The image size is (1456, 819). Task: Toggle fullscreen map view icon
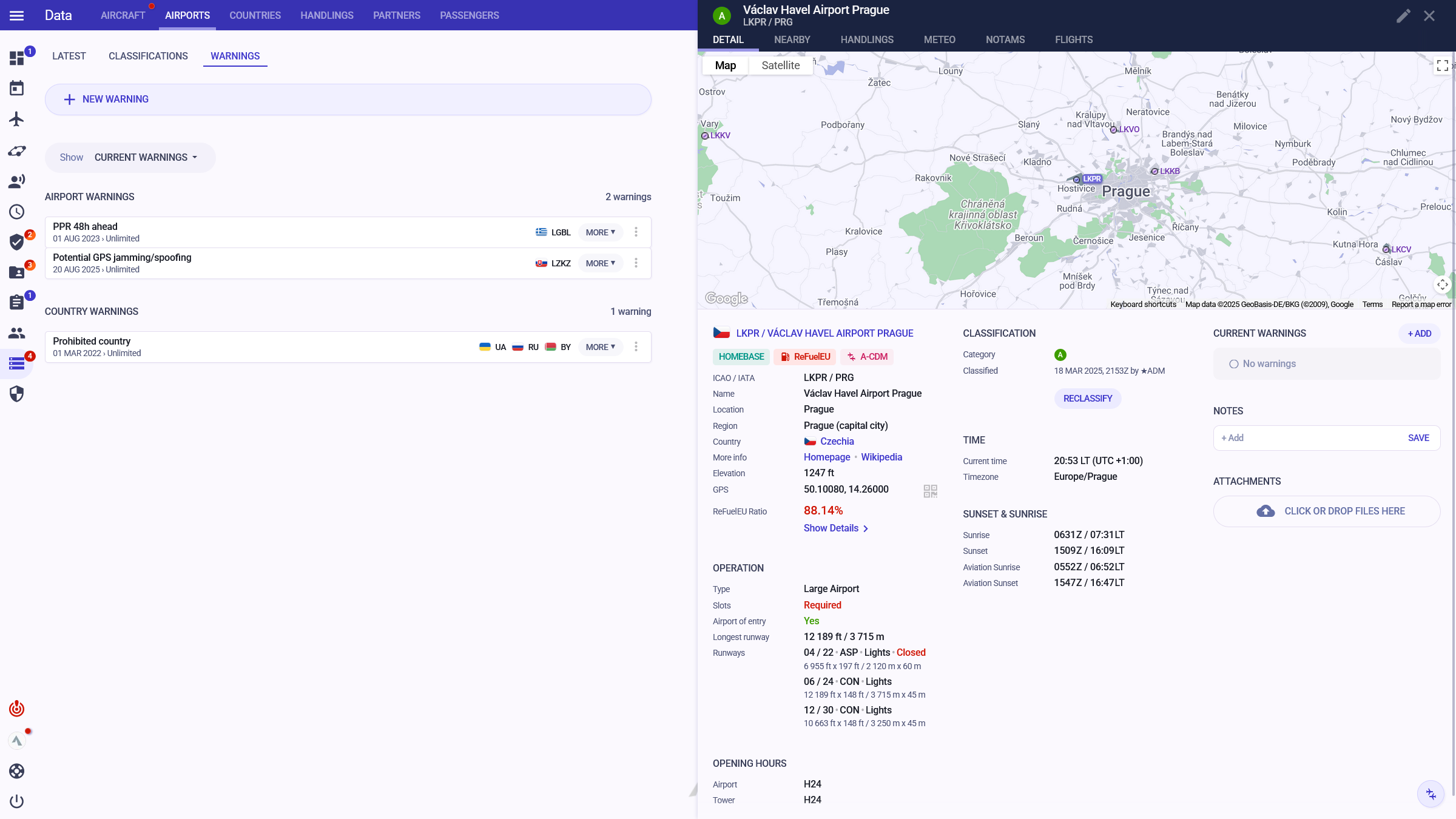click(x=1442, y=66)
